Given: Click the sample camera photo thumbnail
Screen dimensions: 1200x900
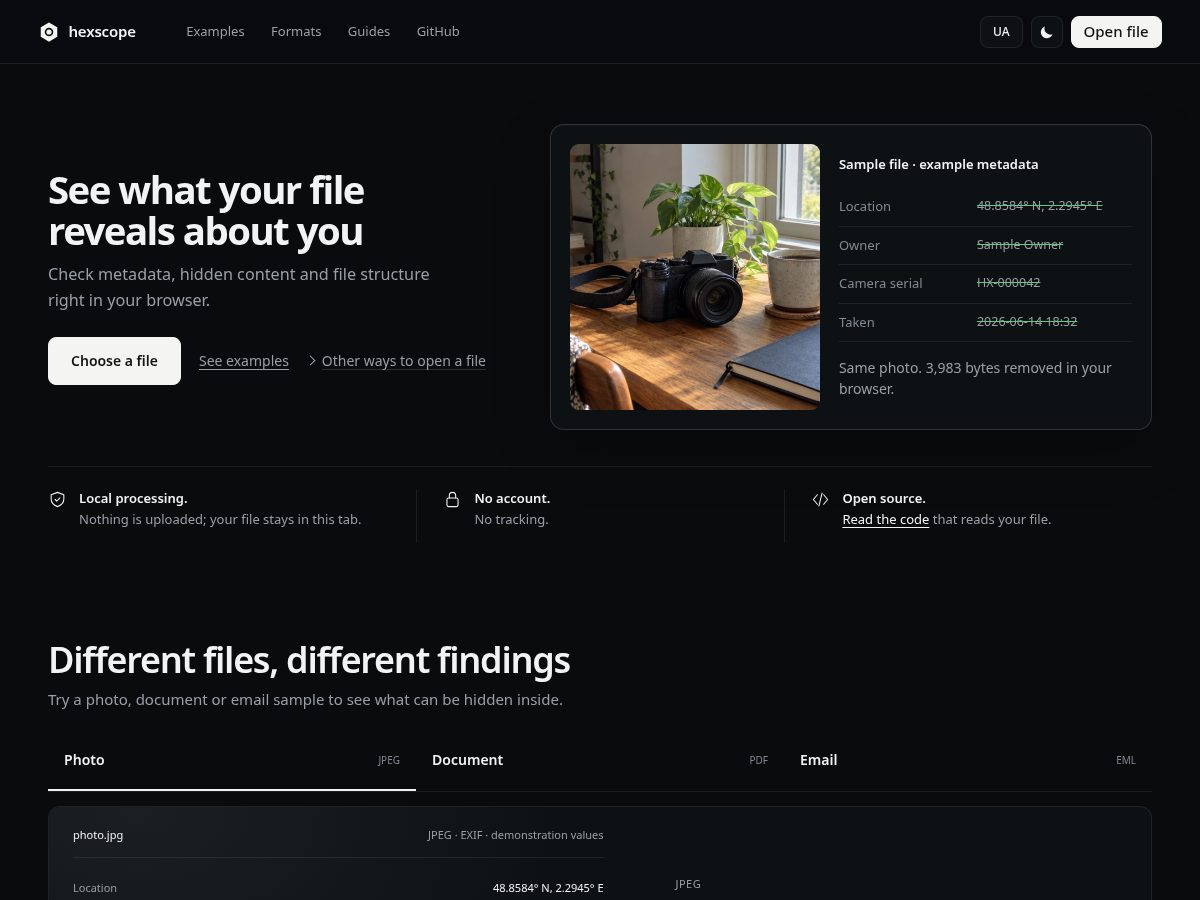Looking at the screenshot, I should [x=695, y=277].
